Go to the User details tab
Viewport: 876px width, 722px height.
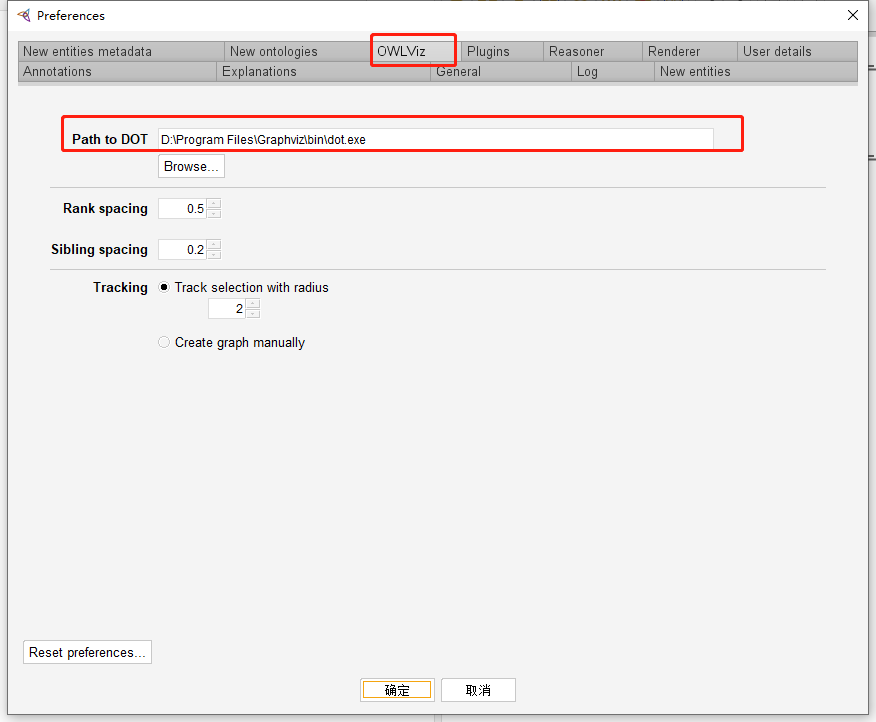point(797,51)
